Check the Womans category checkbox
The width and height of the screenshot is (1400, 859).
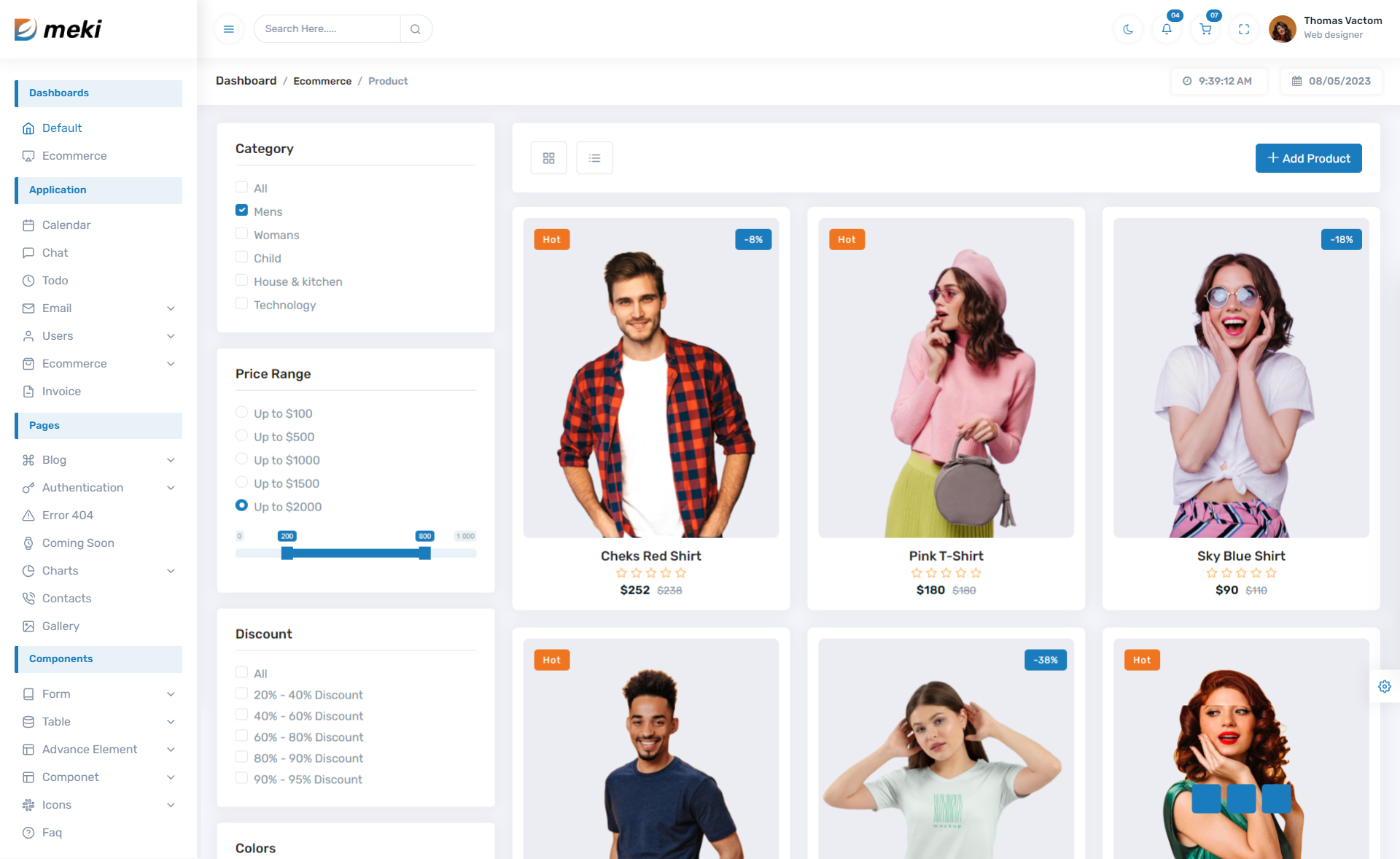241,234
